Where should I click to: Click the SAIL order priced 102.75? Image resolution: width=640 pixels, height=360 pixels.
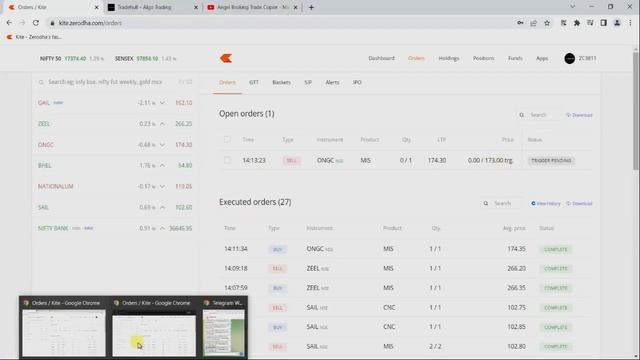pos(406,308)
